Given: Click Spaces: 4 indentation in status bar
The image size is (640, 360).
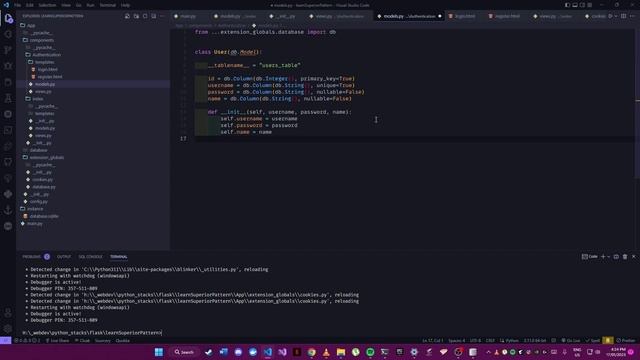Looking at the screenshot, I should point(456,340).
